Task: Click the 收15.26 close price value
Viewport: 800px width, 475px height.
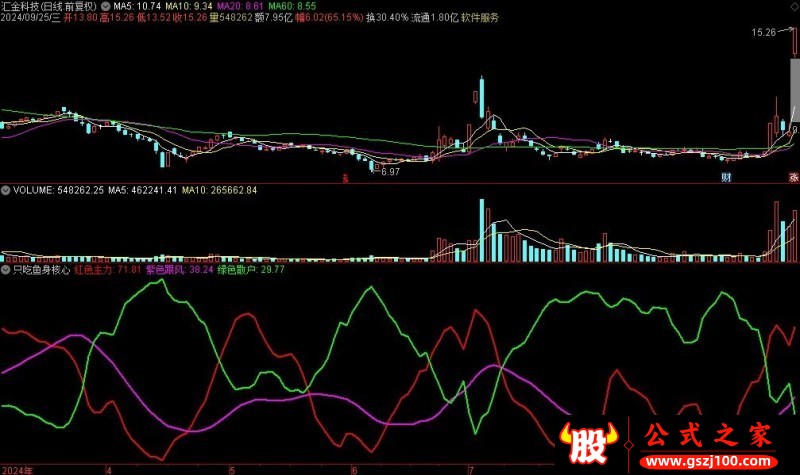Action: click(190, 17)
